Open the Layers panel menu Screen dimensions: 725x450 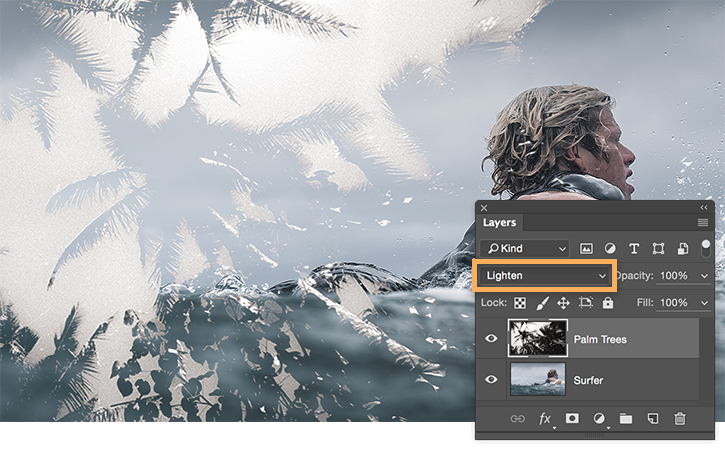pyautogui.click(x=703, y=223)
